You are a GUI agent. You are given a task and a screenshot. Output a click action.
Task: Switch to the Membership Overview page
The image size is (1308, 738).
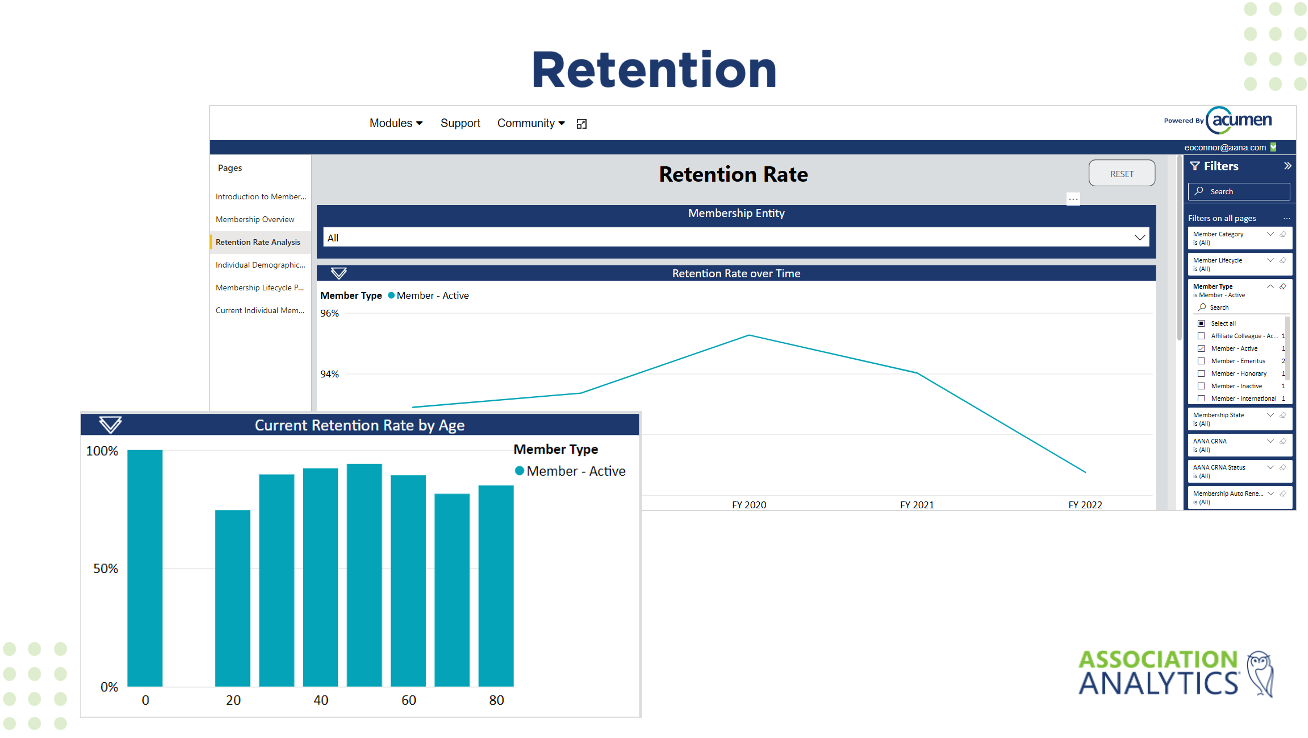click(x=255, y=219)
